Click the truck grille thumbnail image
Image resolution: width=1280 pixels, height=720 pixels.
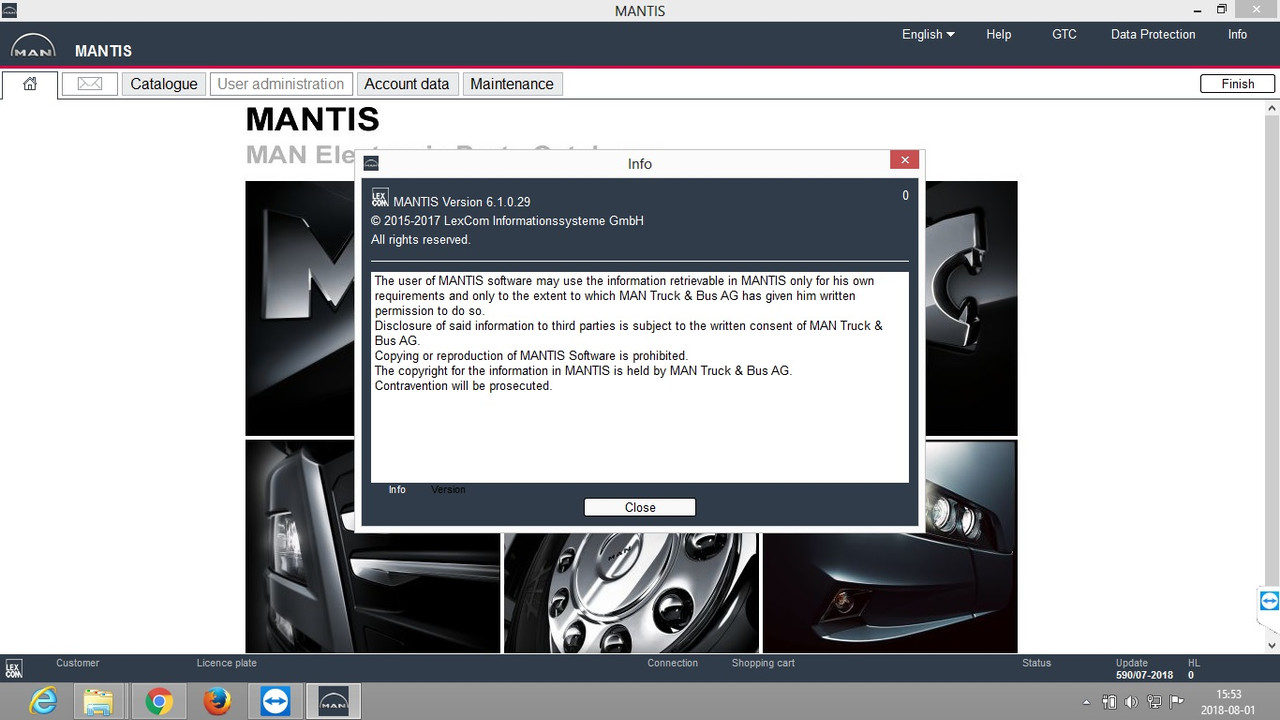[x=373, y=546]
